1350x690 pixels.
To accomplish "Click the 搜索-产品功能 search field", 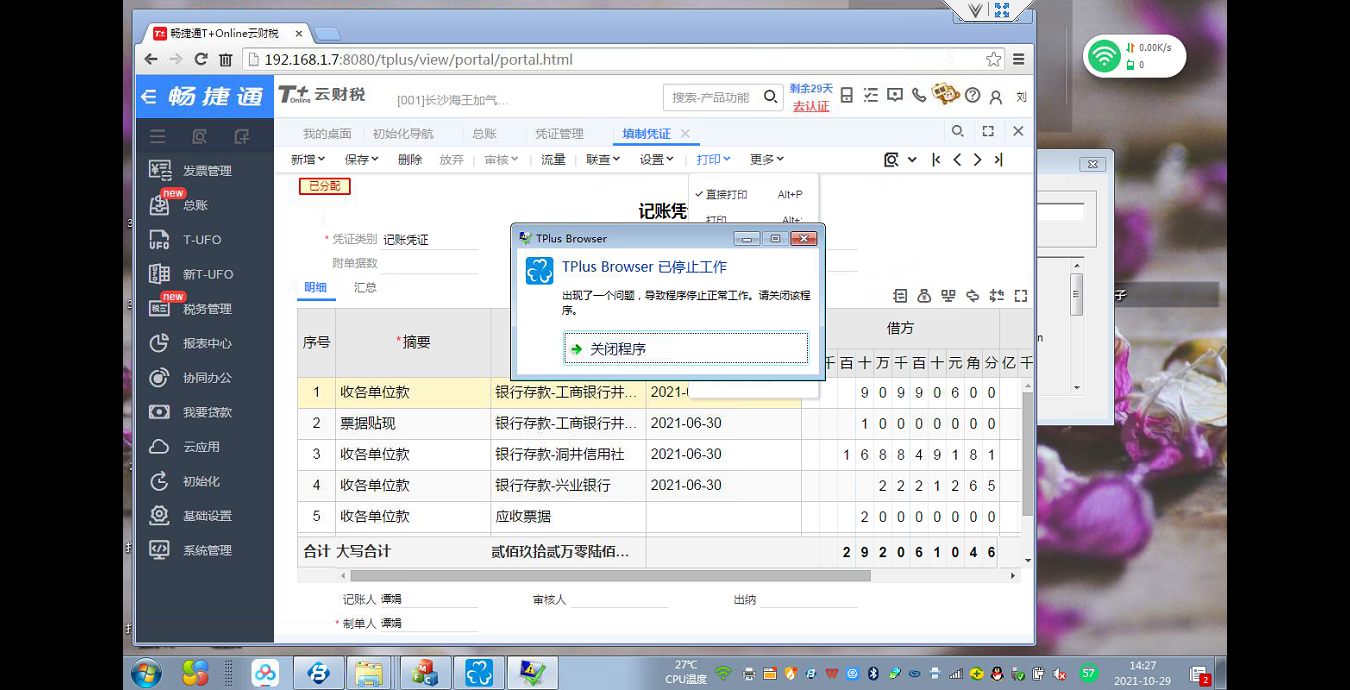I will (712, 97).
